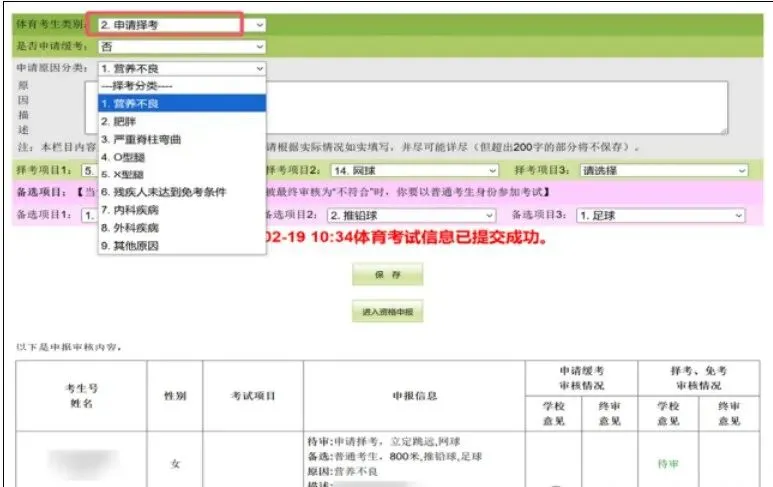Image resolution: width=773 pixels, height=487 pixels.
Task: Click the 女 gender cell
Action: tap(175, 464)
